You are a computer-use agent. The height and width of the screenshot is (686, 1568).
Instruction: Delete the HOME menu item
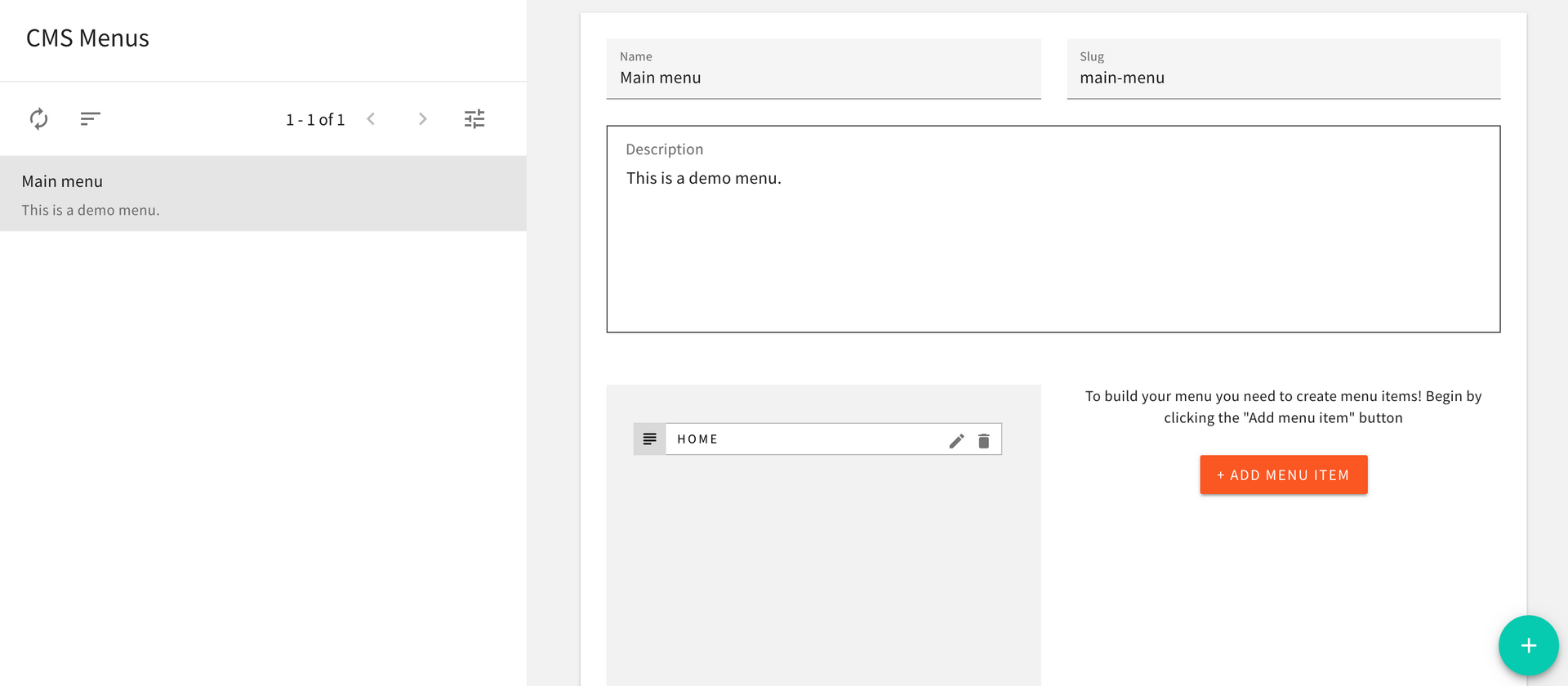click(984, 441)
